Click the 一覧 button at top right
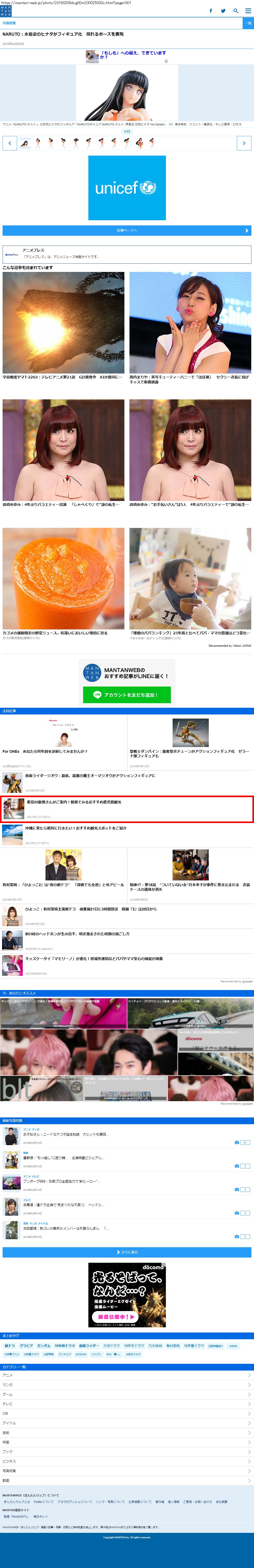The height and width of the screenshot is (1568, 254). [248, 23]
